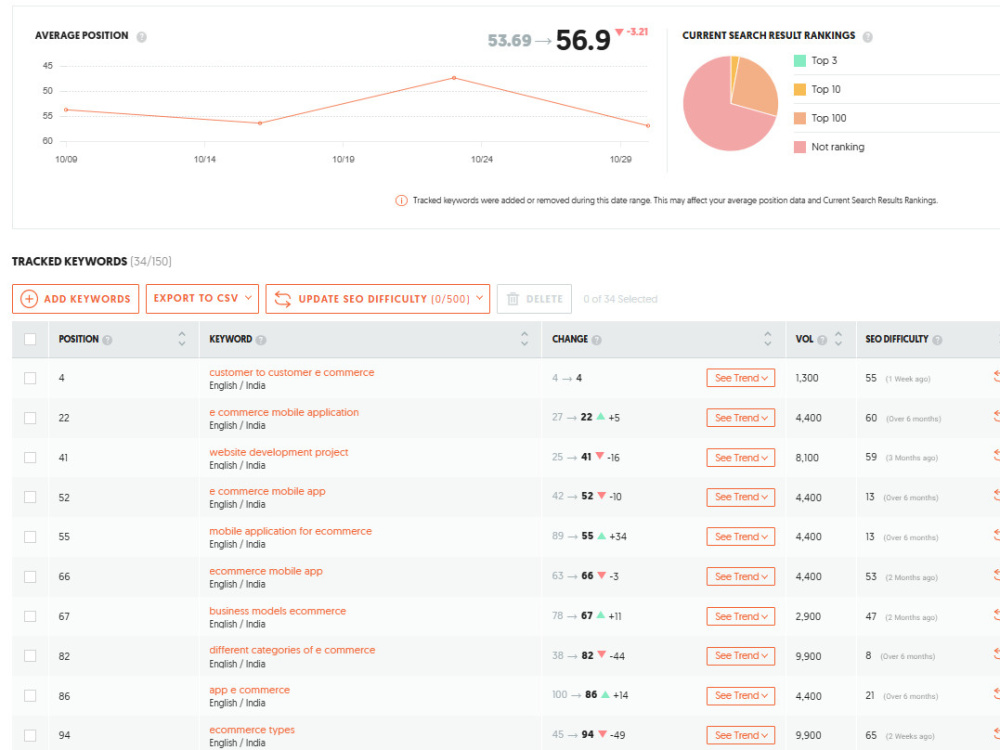Check the 'customer to customer e commerce' row
The image size is (1000, 750).
coord(30,378)
